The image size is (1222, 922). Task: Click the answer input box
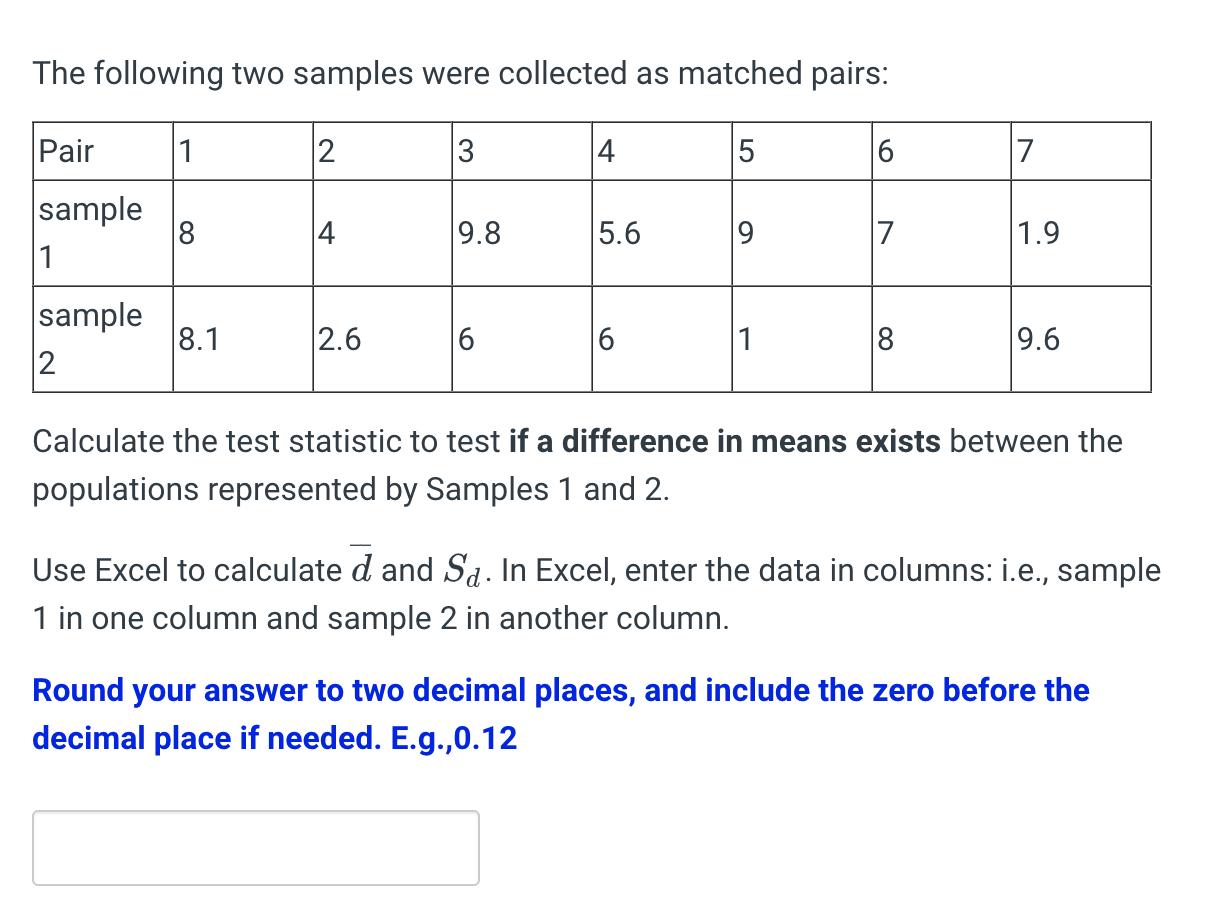pyautogui.click(x=255, y=847)
